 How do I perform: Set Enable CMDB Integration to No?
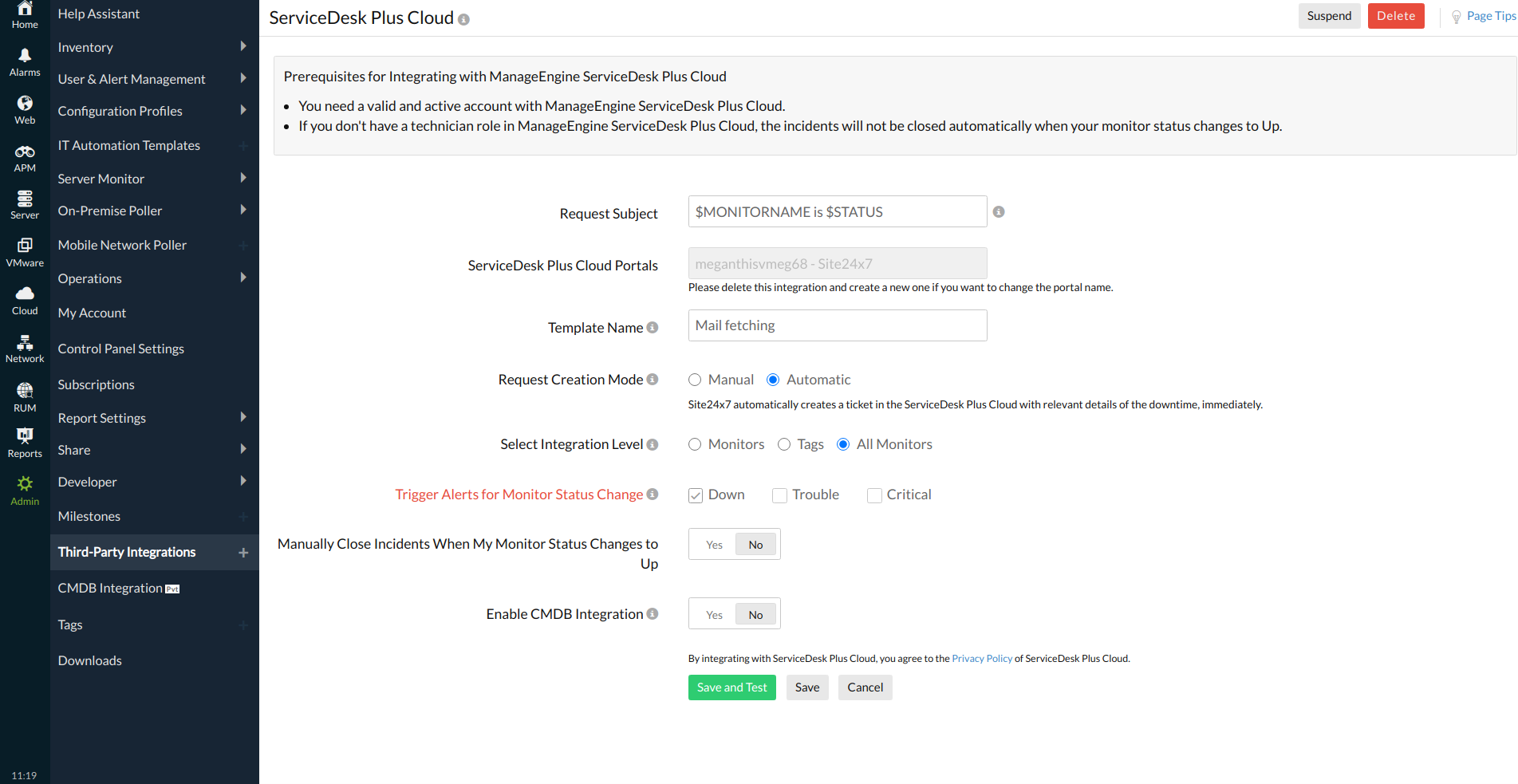755,615
